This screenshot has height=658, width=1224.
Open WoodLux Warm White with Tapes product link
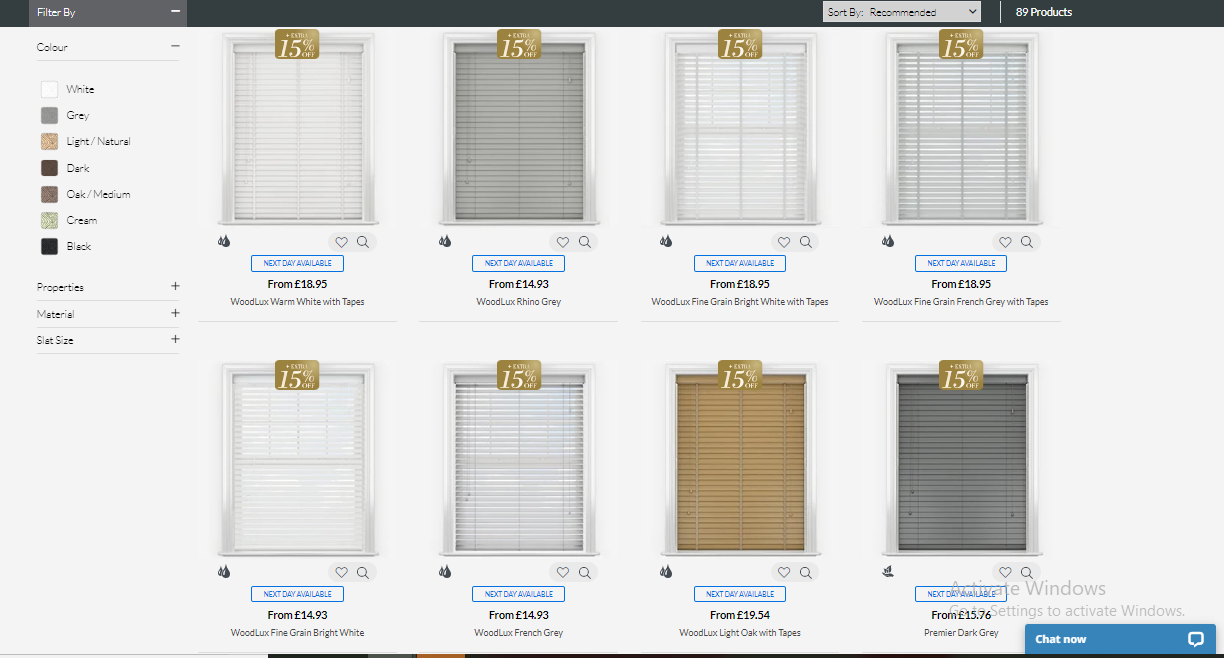click(x=297, y=301)
